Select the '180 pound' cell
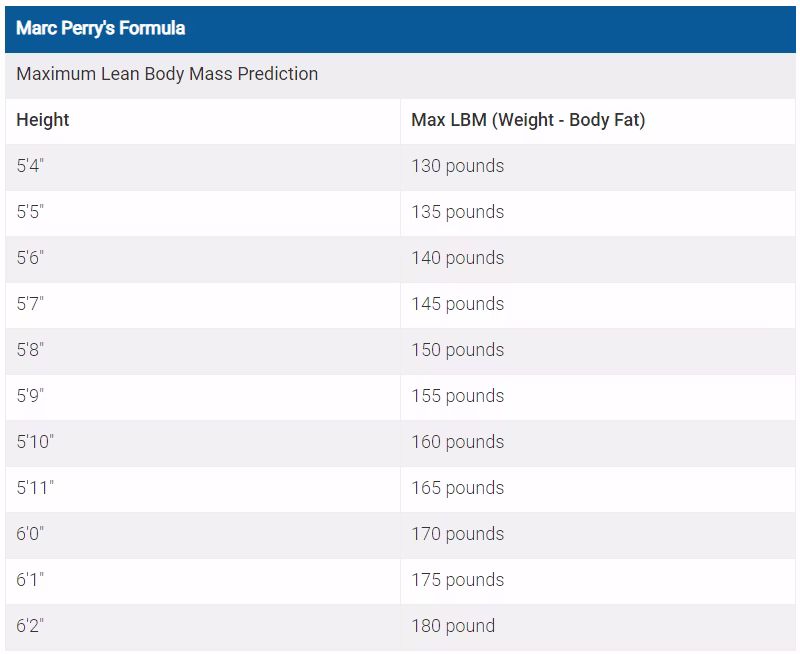 pos(598,627)
